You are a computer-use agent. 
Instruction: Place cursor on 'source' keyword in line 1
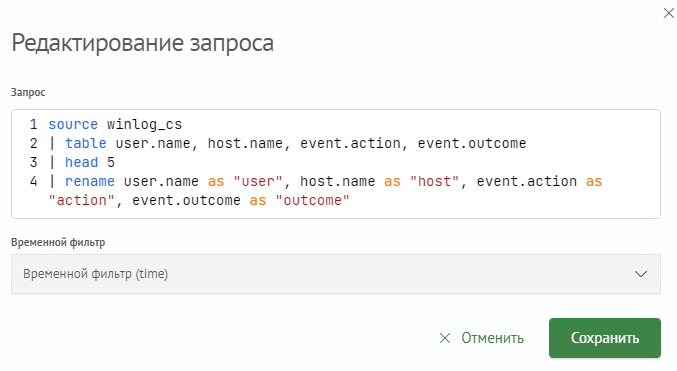click(x=73, y=124)
